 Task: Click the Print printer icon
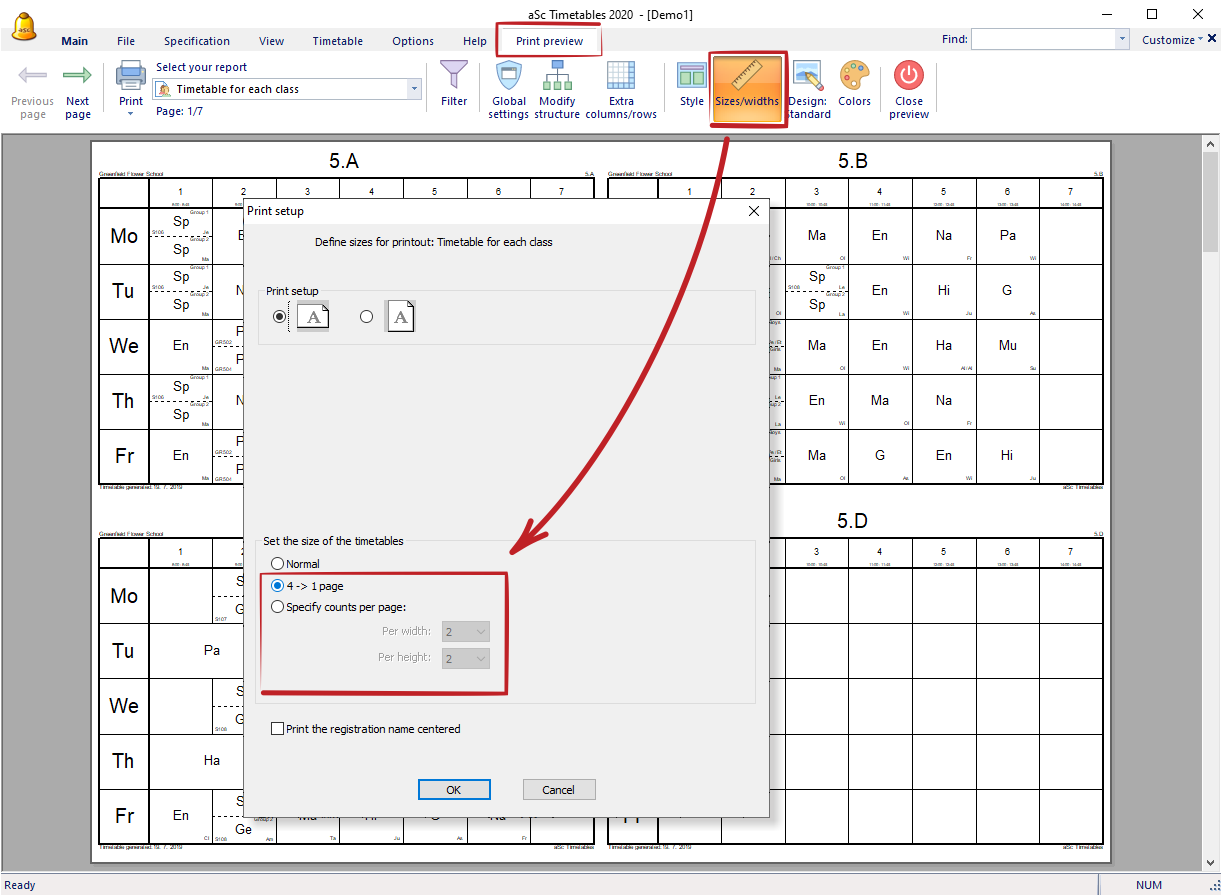(131, 77)
